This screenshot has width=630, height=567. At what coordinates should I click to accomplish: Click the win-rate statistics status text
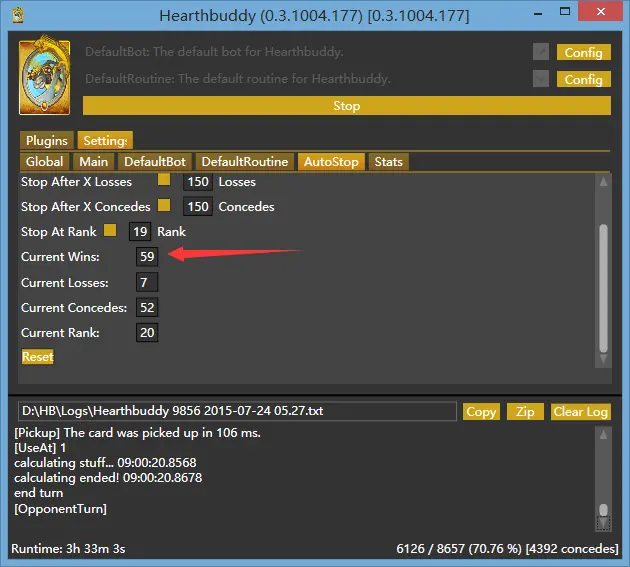click(x=507, y=549)
